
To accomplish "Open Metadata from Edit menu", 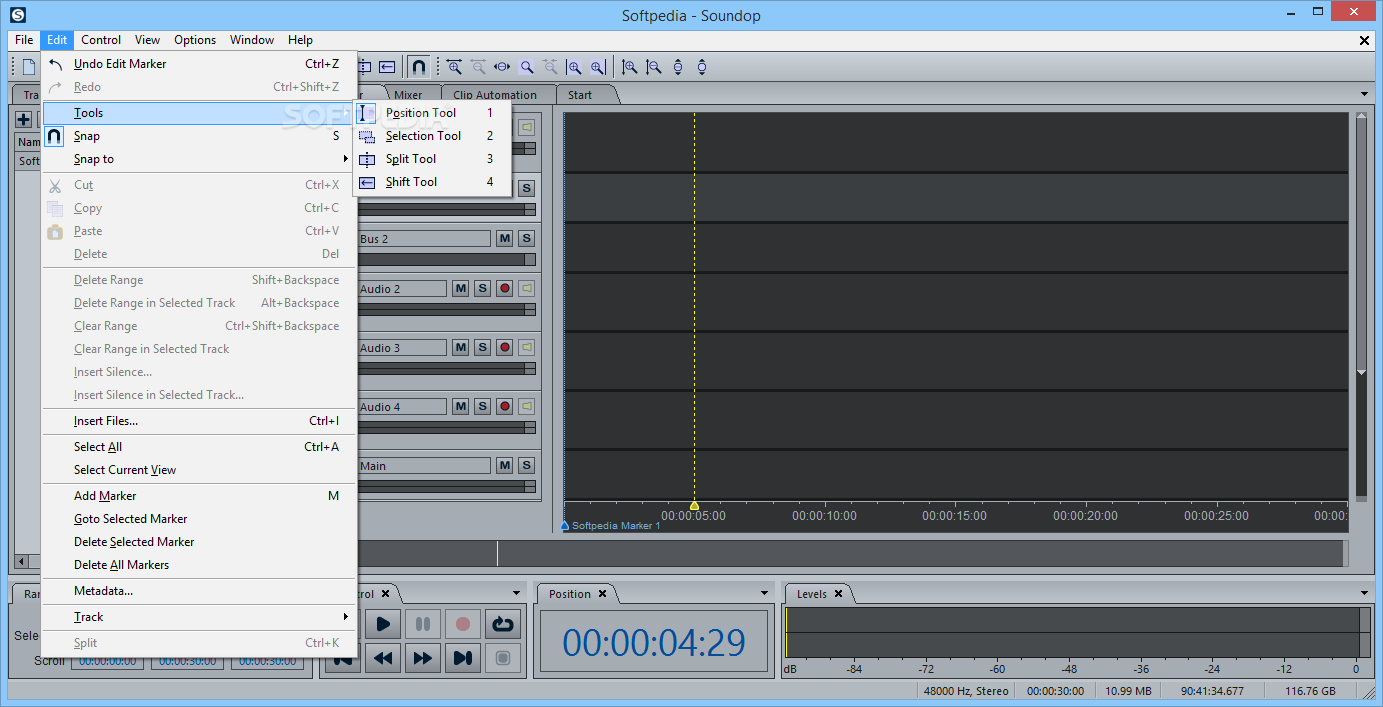I will [x=199, y=591].
